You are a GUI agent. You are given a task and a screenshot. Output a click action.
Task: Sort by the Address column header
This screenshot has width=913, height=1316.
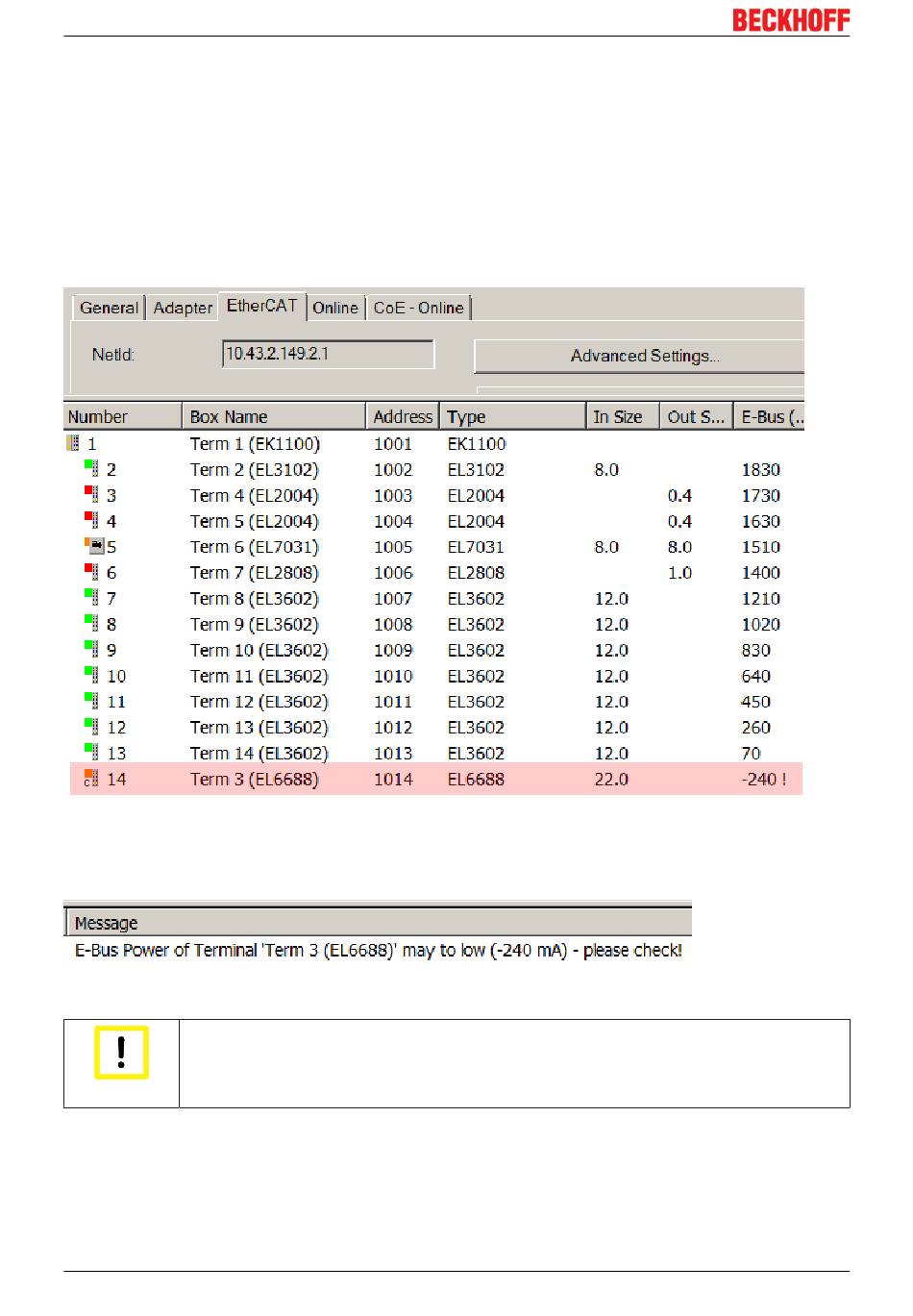[403, 416]
